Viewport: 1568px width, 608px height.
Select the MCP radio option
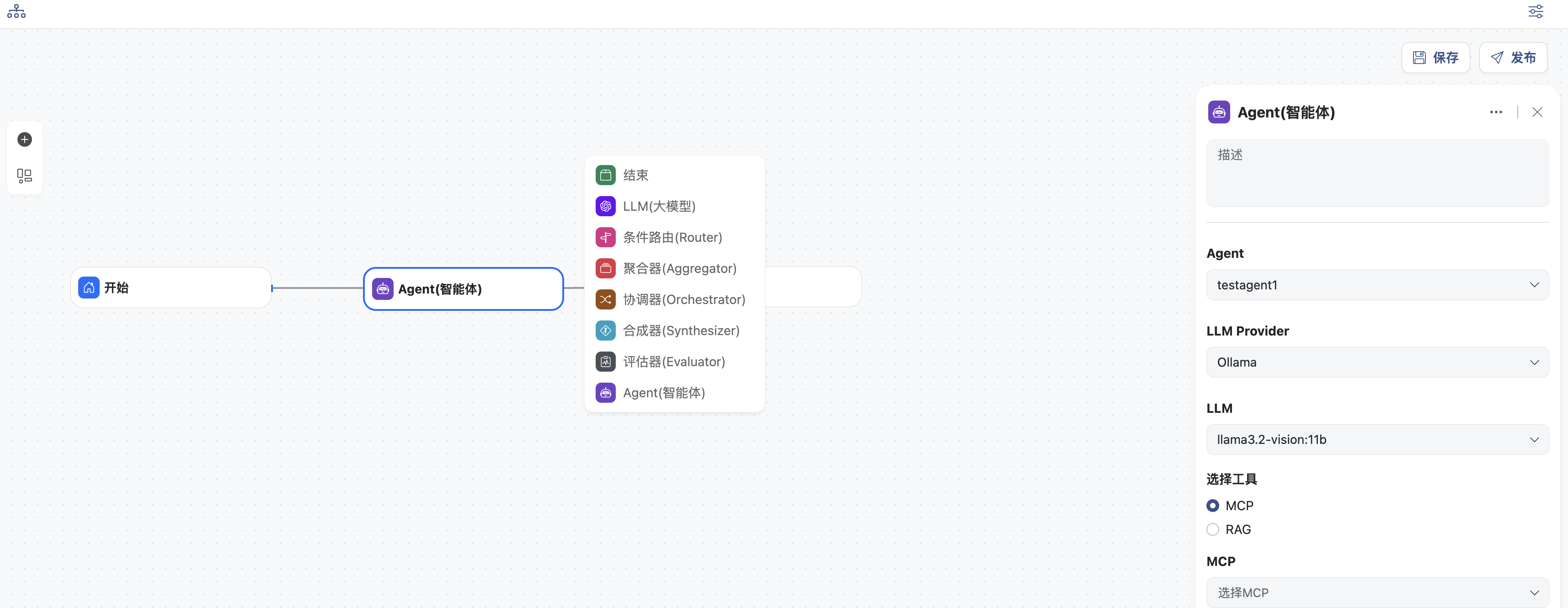(1212, 506)
